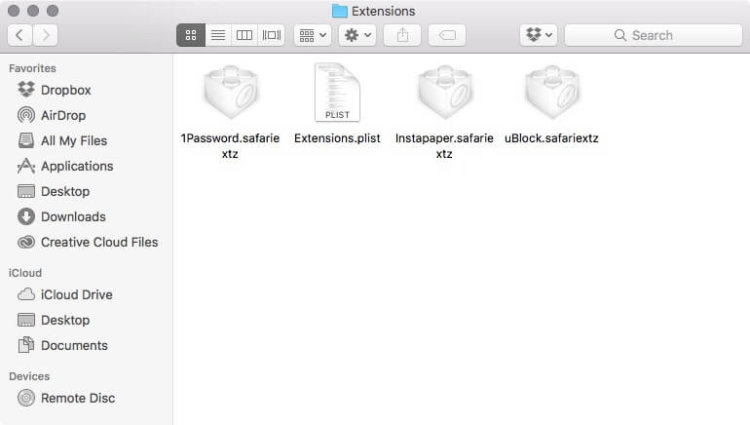The image size is (750, 425).
Task: Open Documents in the sidebar
Action: point(62,345)
